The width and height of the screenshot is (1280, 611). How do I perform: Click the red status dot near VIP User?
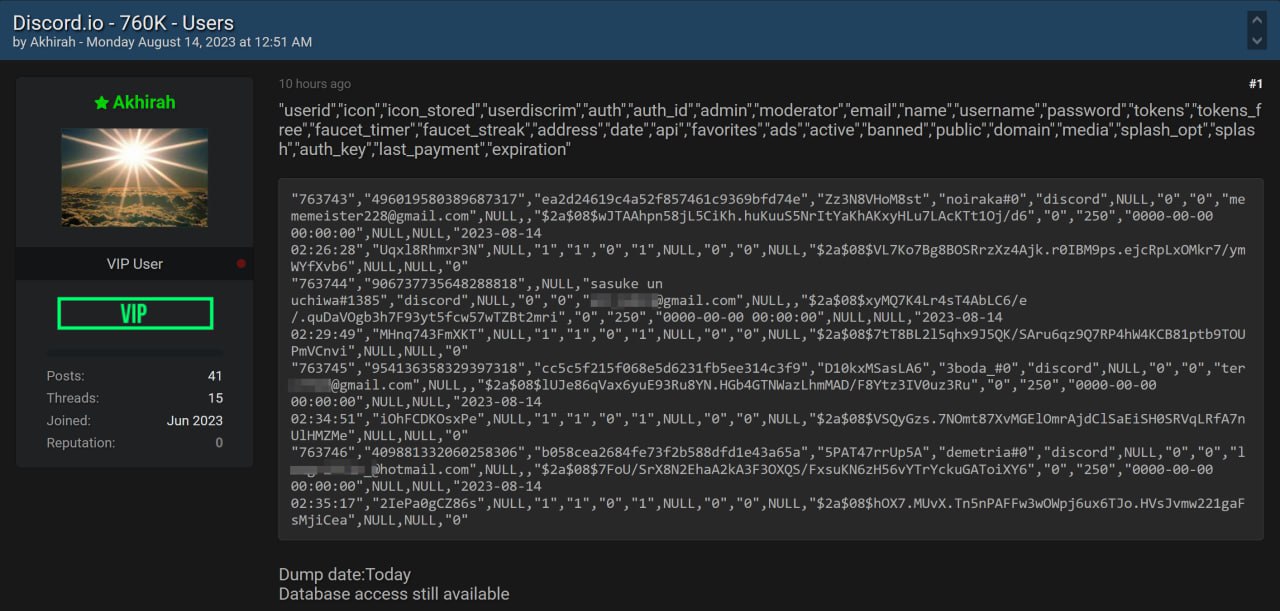pos(240,264)
